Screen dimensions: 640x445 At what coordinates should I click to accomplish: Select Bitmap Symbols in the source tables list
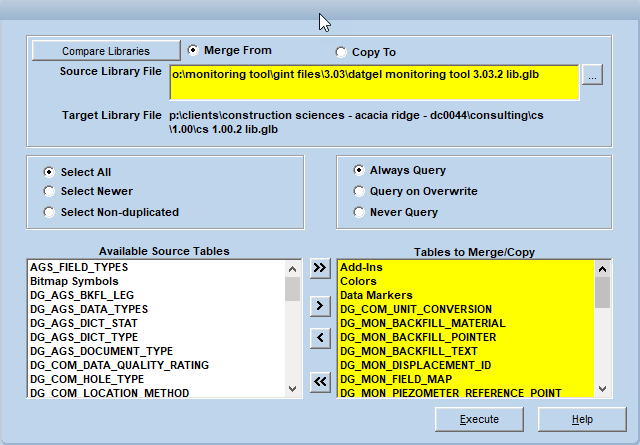[74, 282]
